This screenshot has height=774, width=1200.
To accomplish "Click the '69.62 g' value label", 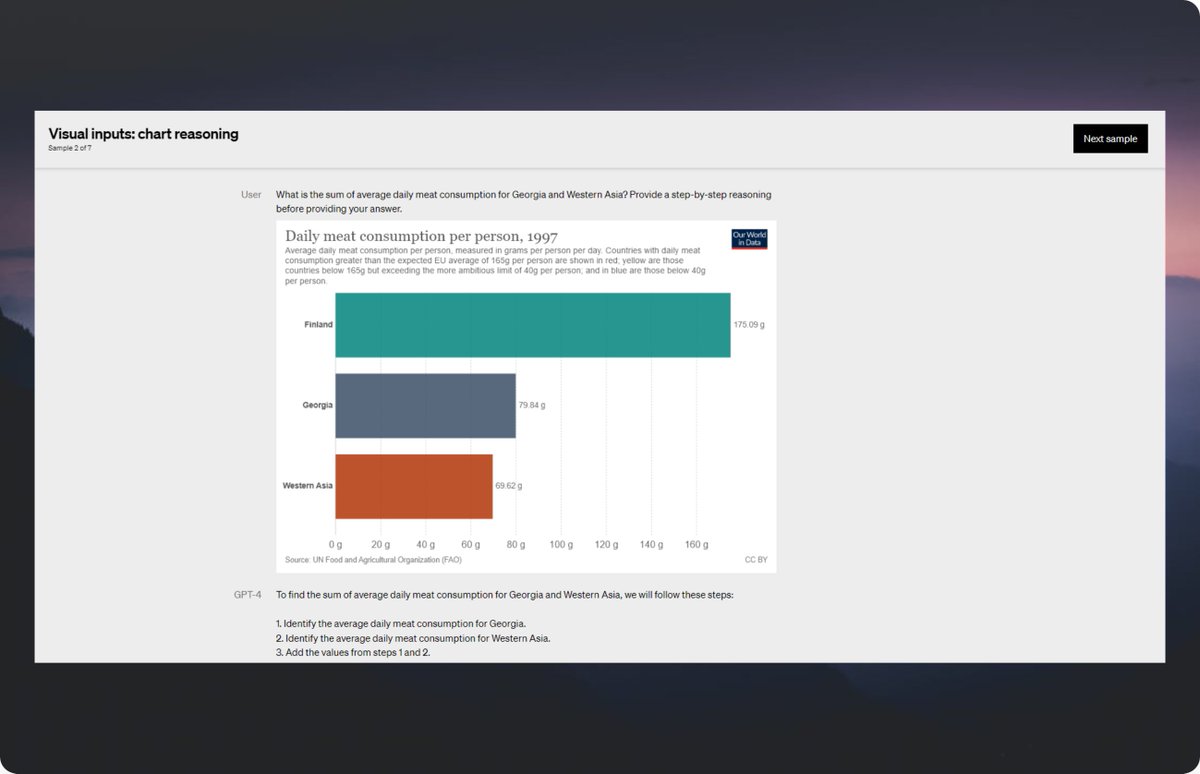I will coord(509,486).
